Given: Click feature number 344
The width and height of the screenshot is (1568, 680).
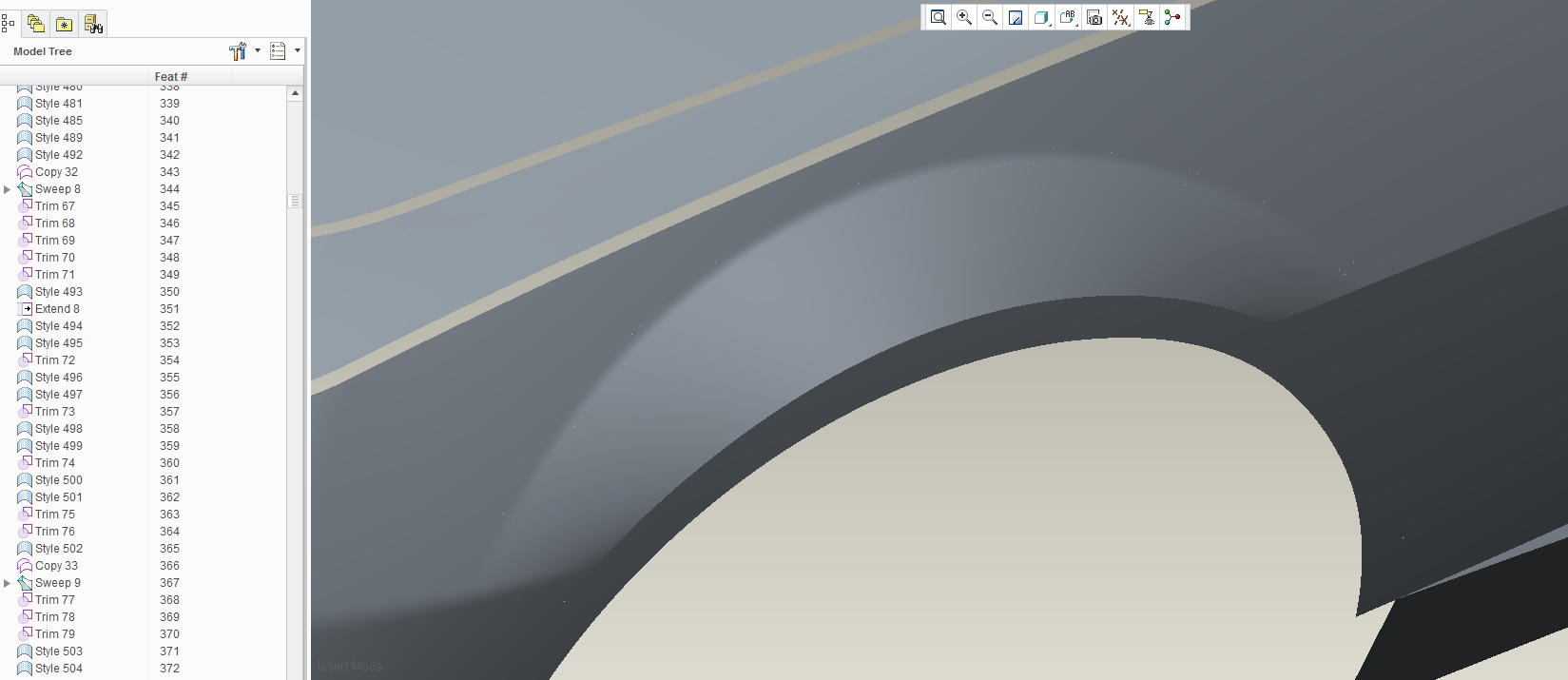Looking at the screenshot, I should [169, 189].
